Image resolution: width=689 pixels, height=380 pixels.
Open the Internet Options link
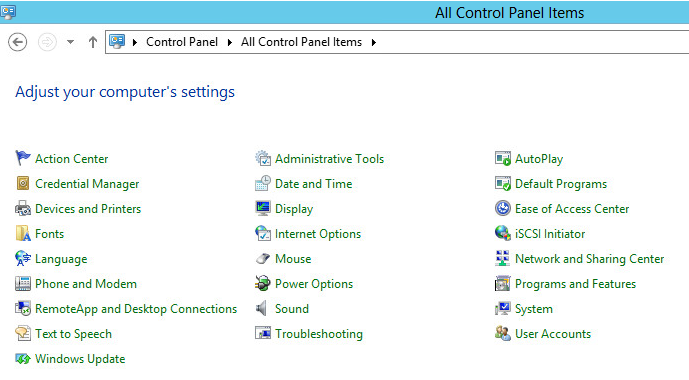[318, 234]
